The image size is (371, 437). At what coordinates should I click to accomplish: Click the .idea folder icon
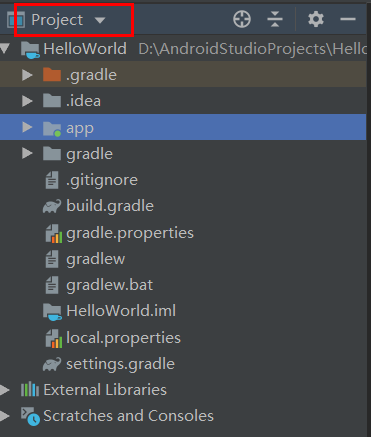(x=52, y=100)
